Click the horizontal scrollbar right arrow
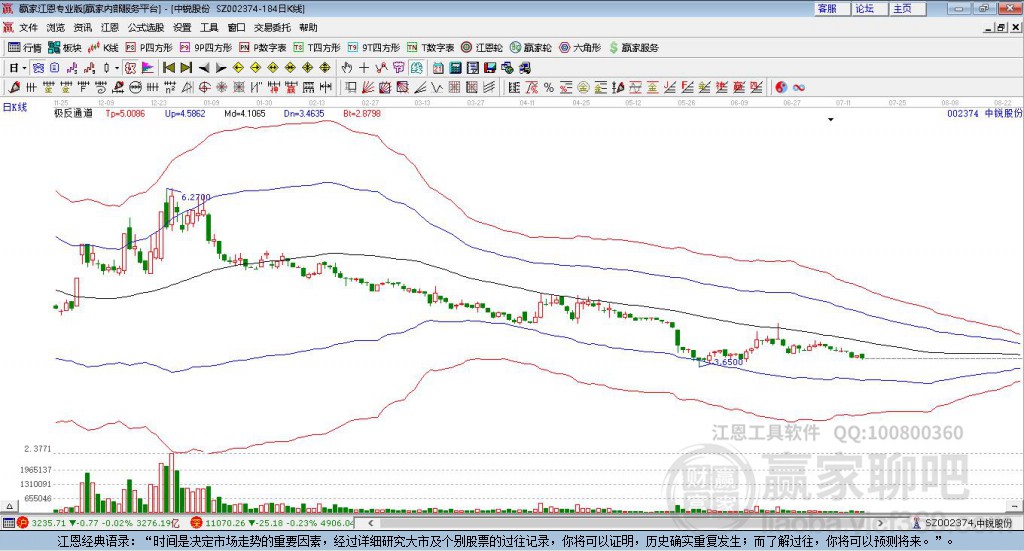The width and height of the screenshot is (1024, 551). coord(880,523)
